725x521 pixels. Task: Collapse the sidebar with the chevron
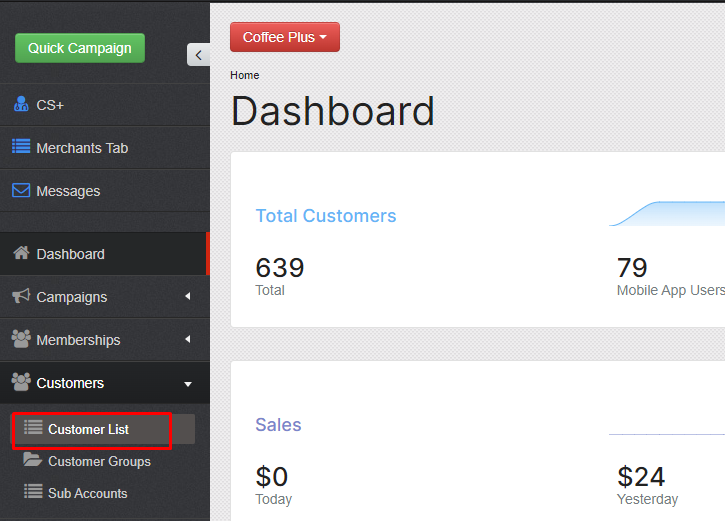pyautogui.click(x=199, y=55)
